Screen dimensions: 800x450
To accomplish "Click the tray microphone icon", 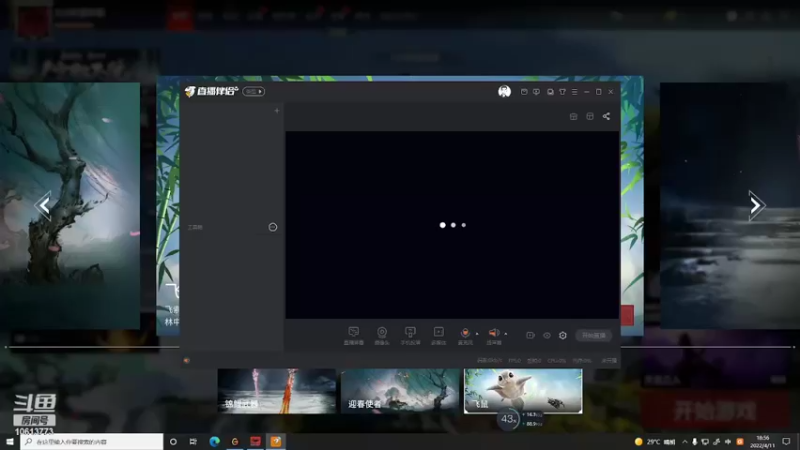I will pos(695,442).
